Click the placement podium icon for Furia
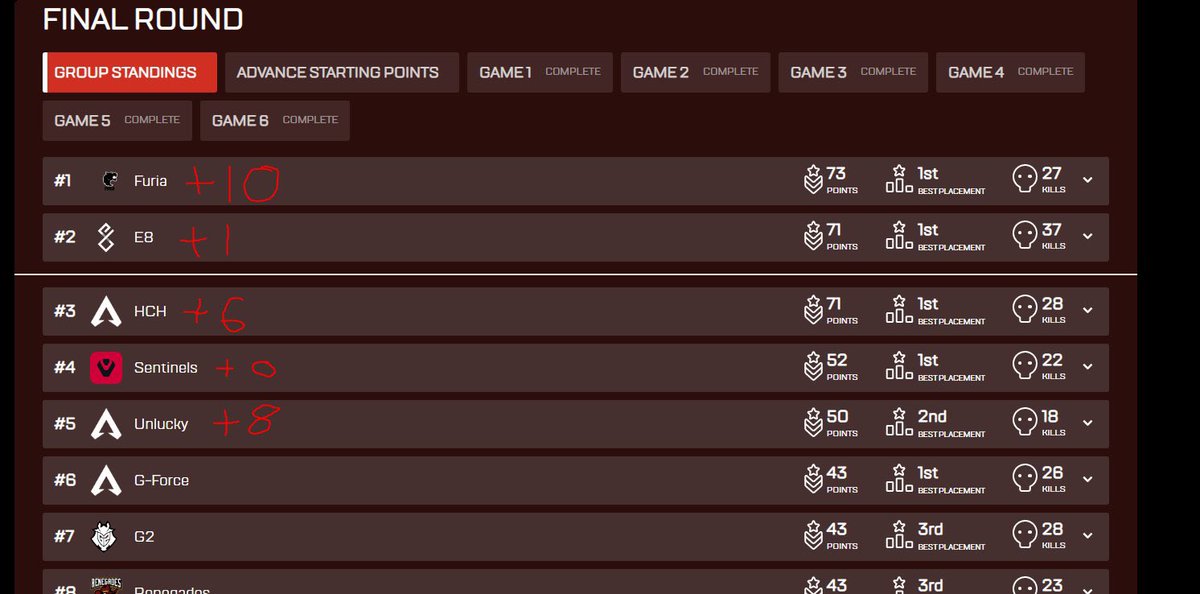Viewport: 1200px width, 594px height. pyautogui.click(x=899, y=180)
